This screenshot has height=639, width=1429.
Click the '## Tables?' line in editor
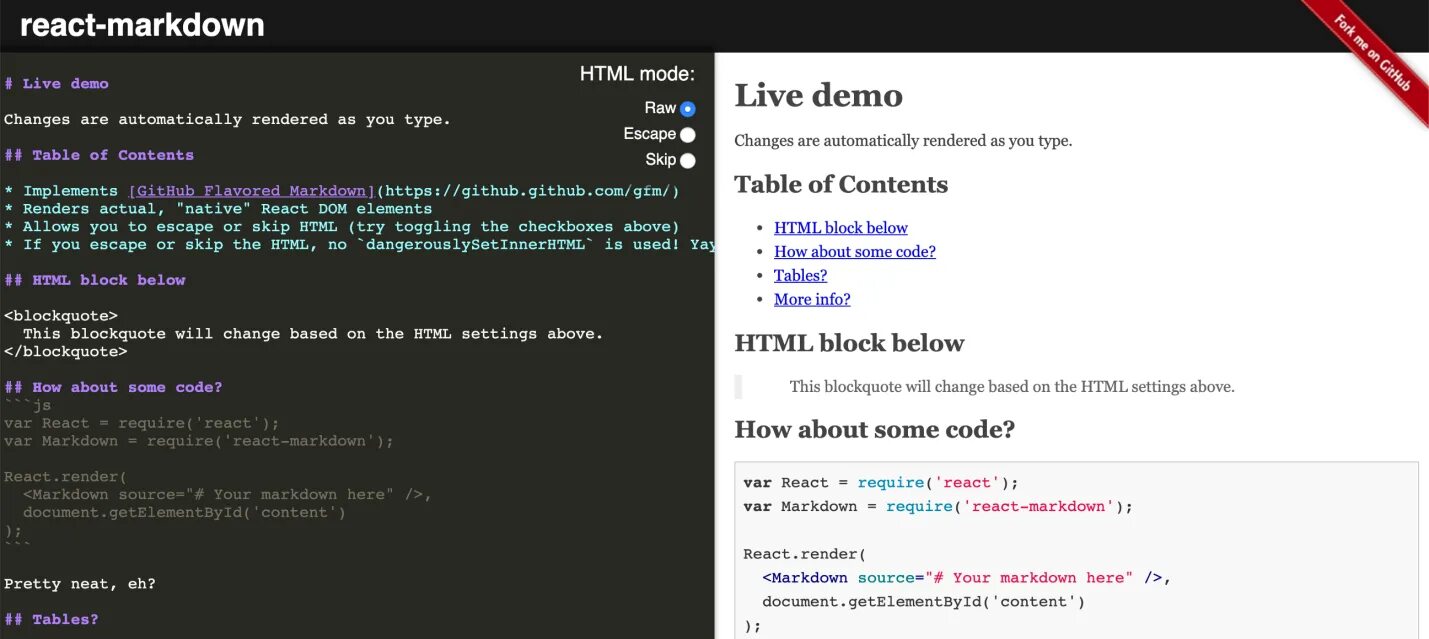(51, 620)
